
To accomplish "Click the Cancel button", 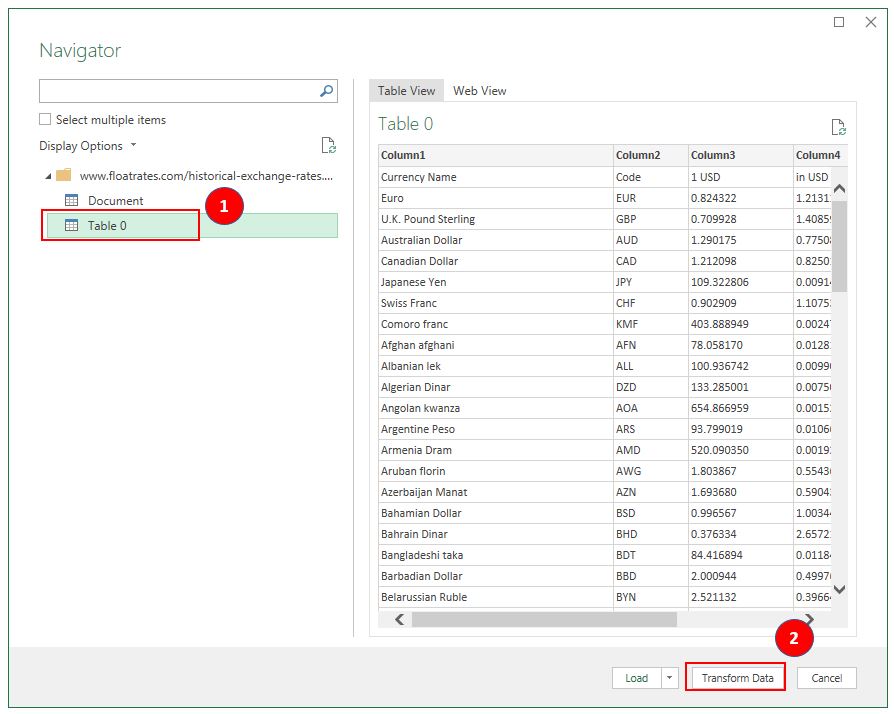I will (826, 677).
